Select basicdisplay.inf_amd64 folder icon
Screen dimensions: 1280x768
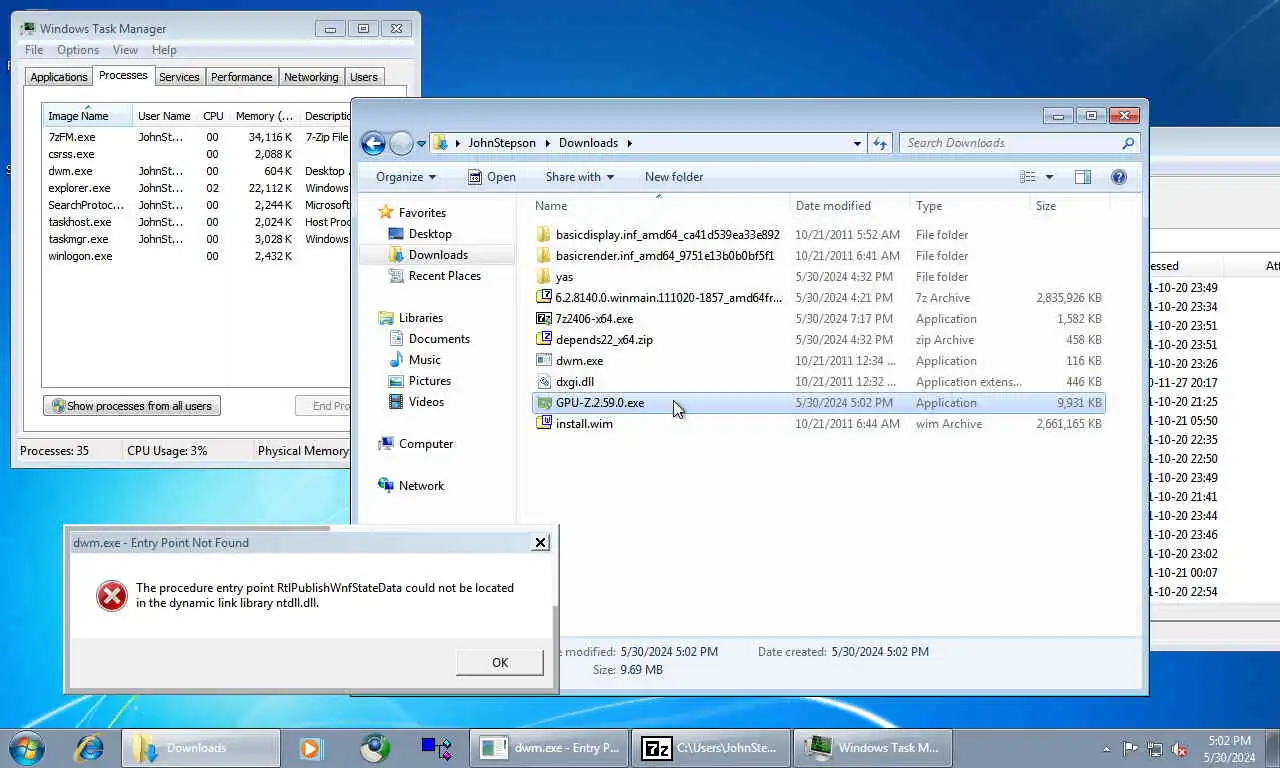click(544, 235)
